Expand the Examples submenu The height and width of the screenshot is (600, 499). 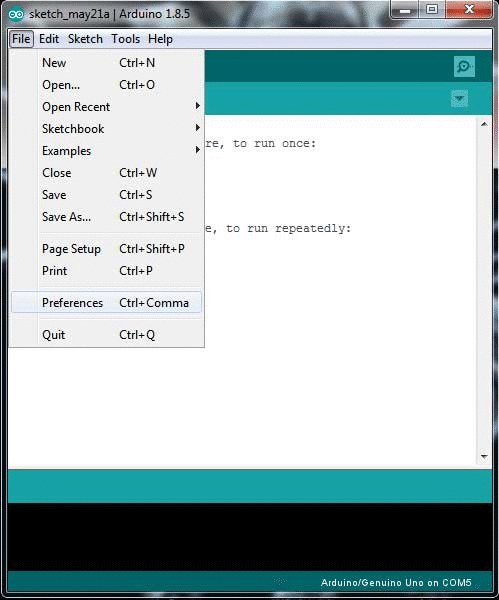[x=107, y=151]
